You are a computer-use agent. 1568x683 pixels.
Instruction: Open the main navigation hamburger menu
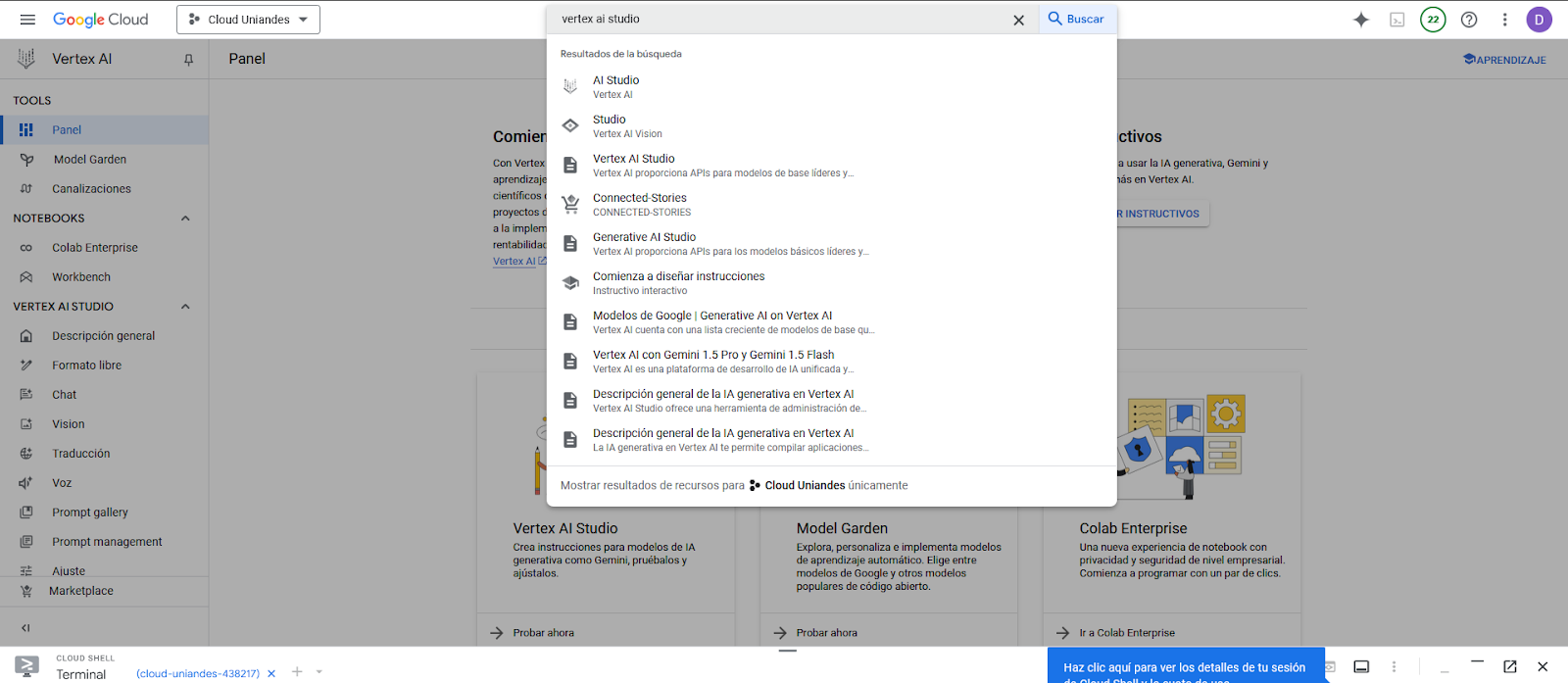pyautogui.click(x=27, y=20)
